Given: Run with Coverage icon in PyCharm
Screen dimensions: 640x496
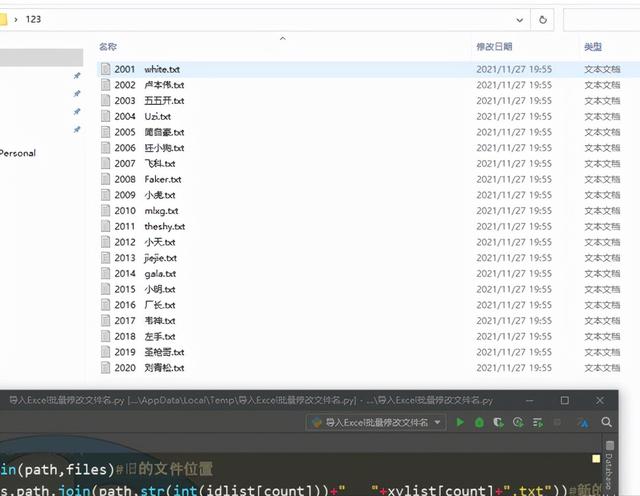Looking at the screenshot, I should [498, 422].
